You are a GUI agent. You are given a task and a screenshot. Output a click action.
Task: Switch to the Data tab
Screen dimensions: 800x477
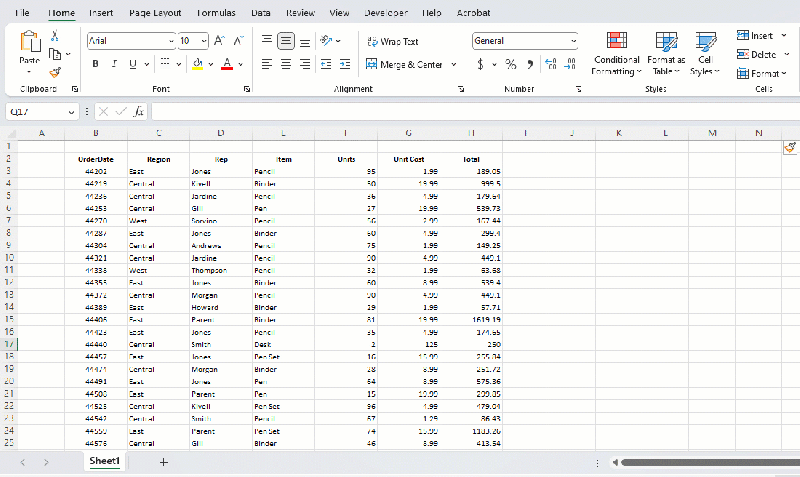[x=261, y=13]
